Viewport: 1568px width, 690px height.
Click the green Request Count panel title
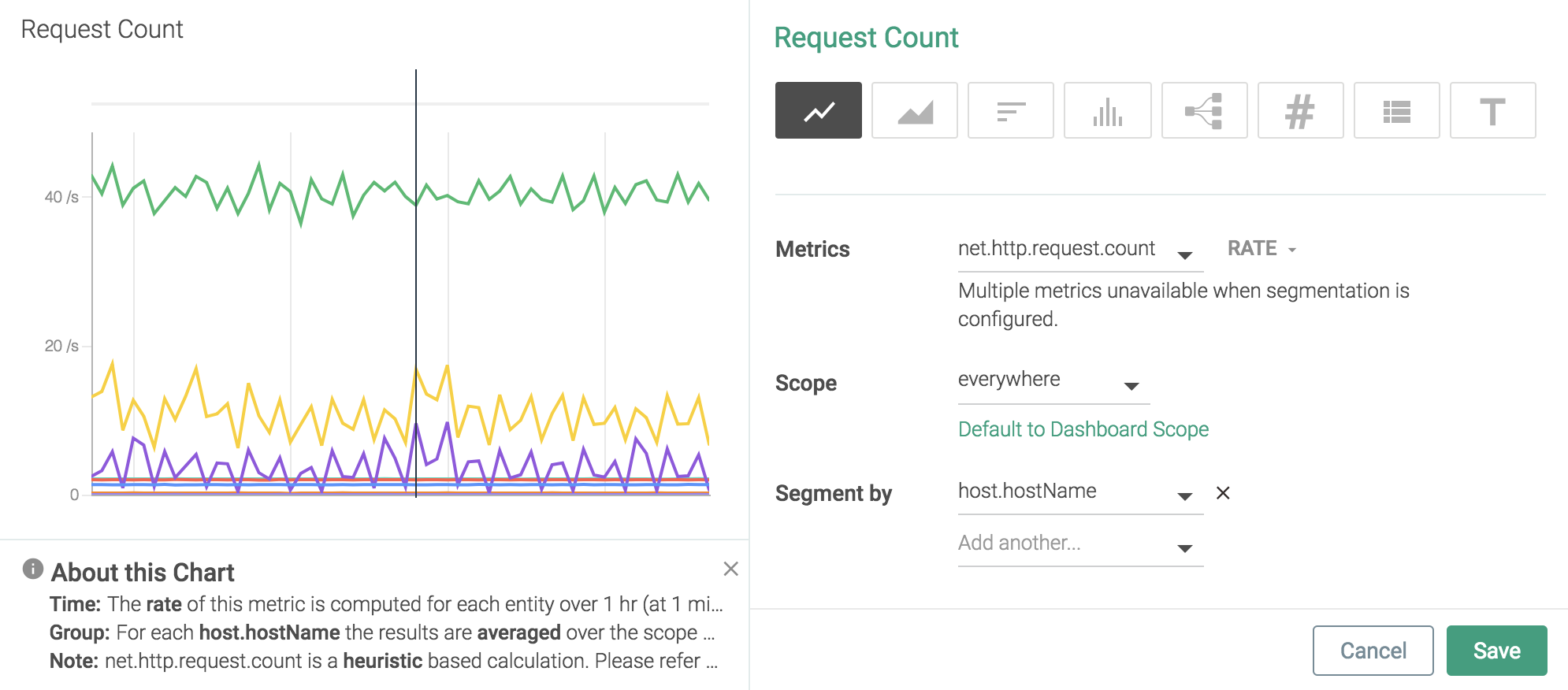tap(866, 38)
